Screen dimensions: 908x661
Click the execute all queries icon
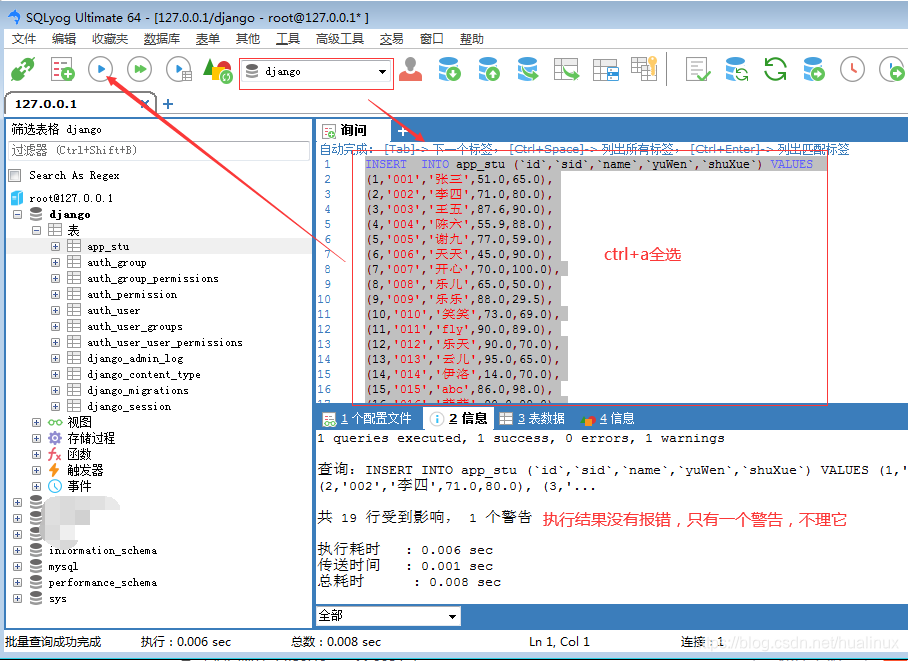(x=140, y=70)
